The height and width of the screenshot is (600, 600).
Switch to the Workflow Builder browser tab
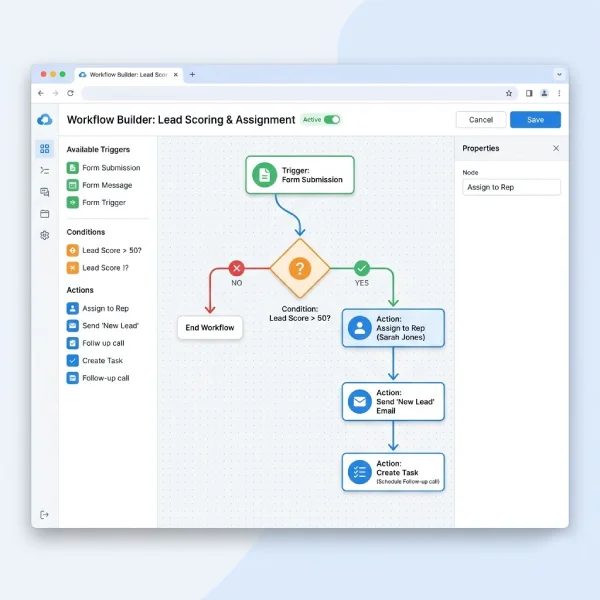129,75
